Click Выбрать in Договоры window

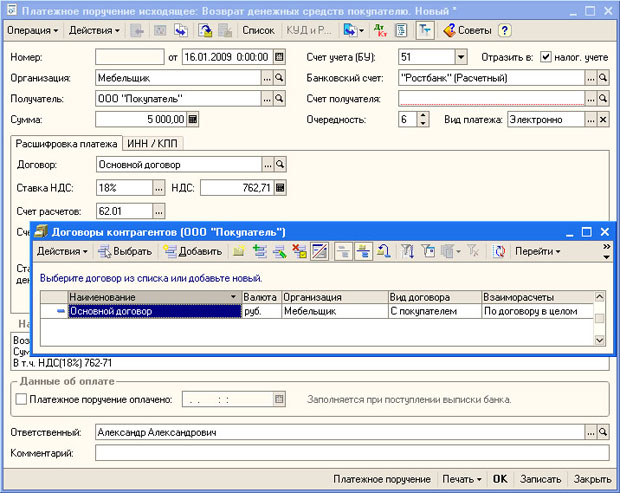[125, 251]
